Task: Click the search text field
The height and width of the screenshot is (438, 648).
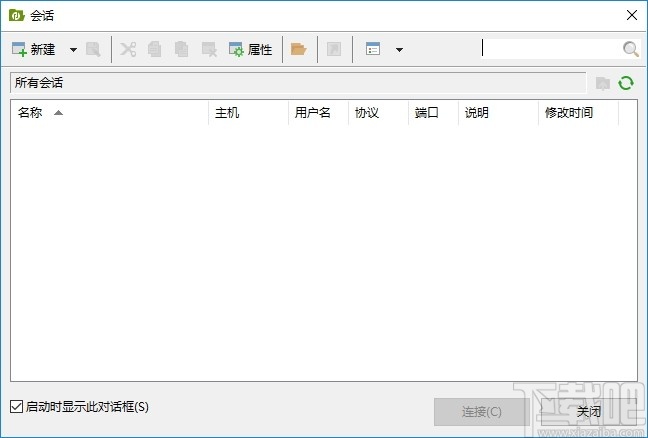Action: (550, 49)
